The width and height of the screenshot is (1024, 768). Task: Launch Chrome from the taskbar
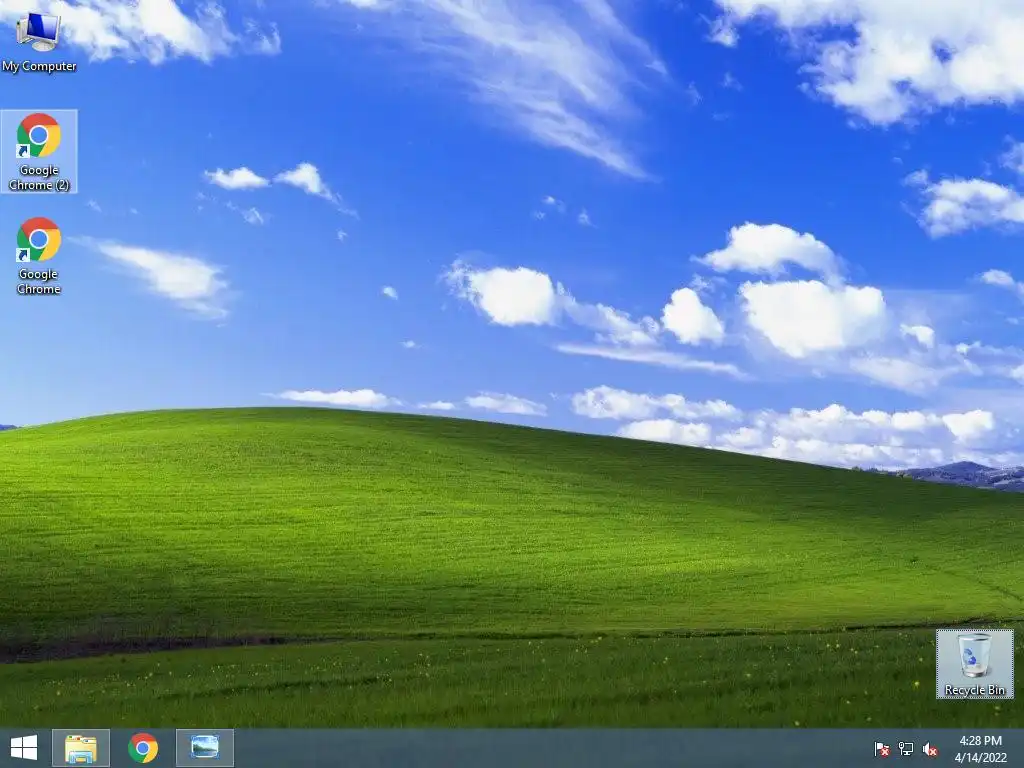tap(143, 748)
